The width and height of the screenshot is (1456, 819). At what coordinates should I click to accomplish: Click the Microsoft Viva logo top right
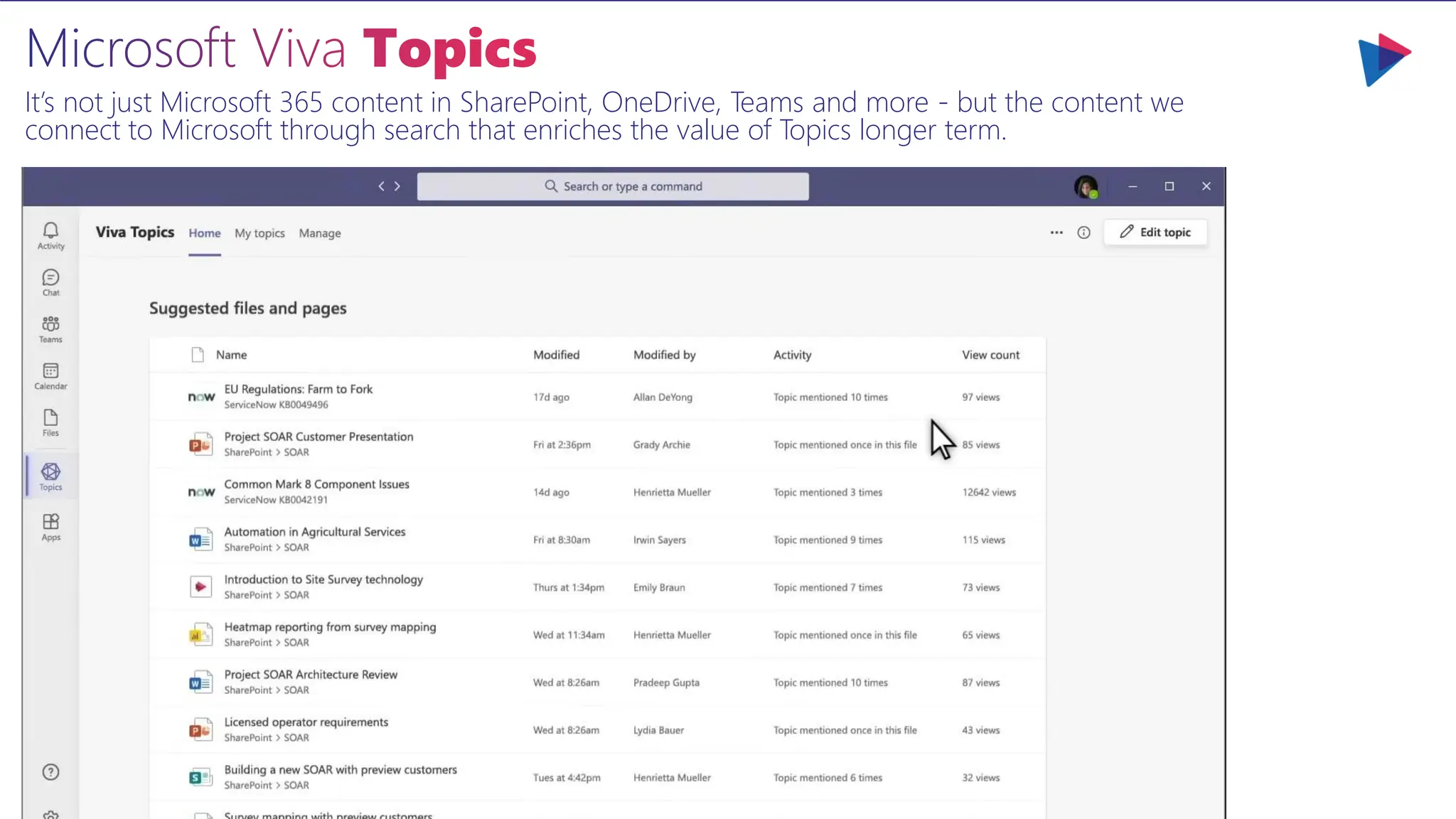(x=1383, y=60)
